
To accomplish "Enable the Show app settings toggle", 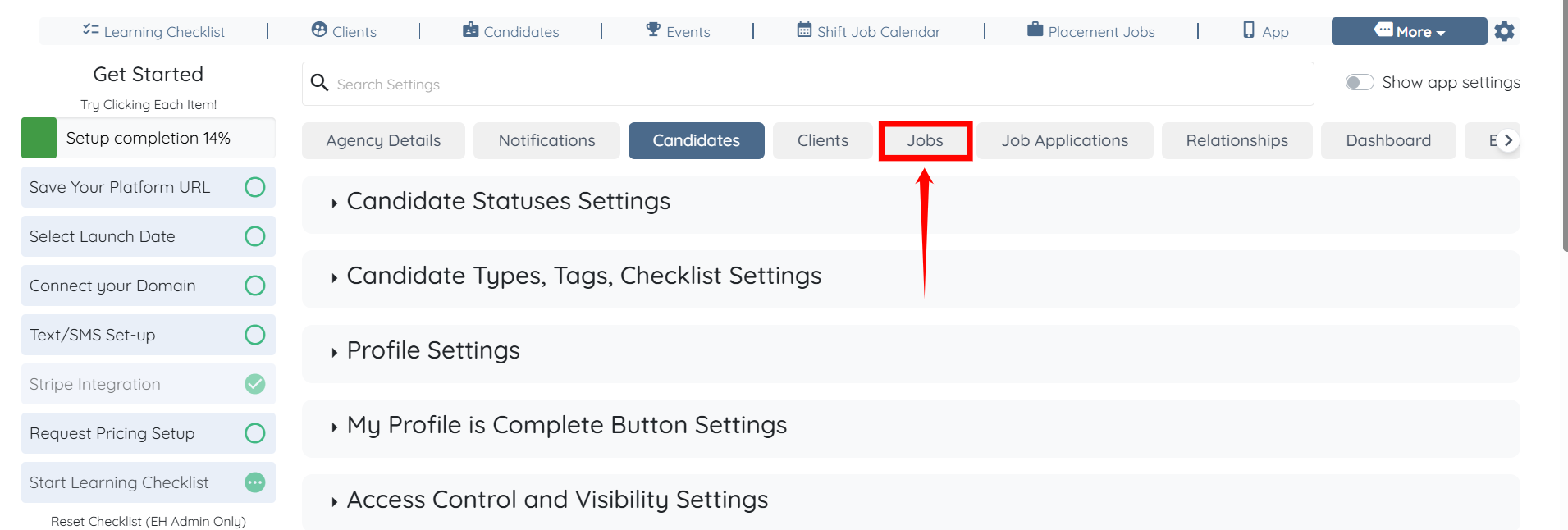I will [x=1359, y=82].
